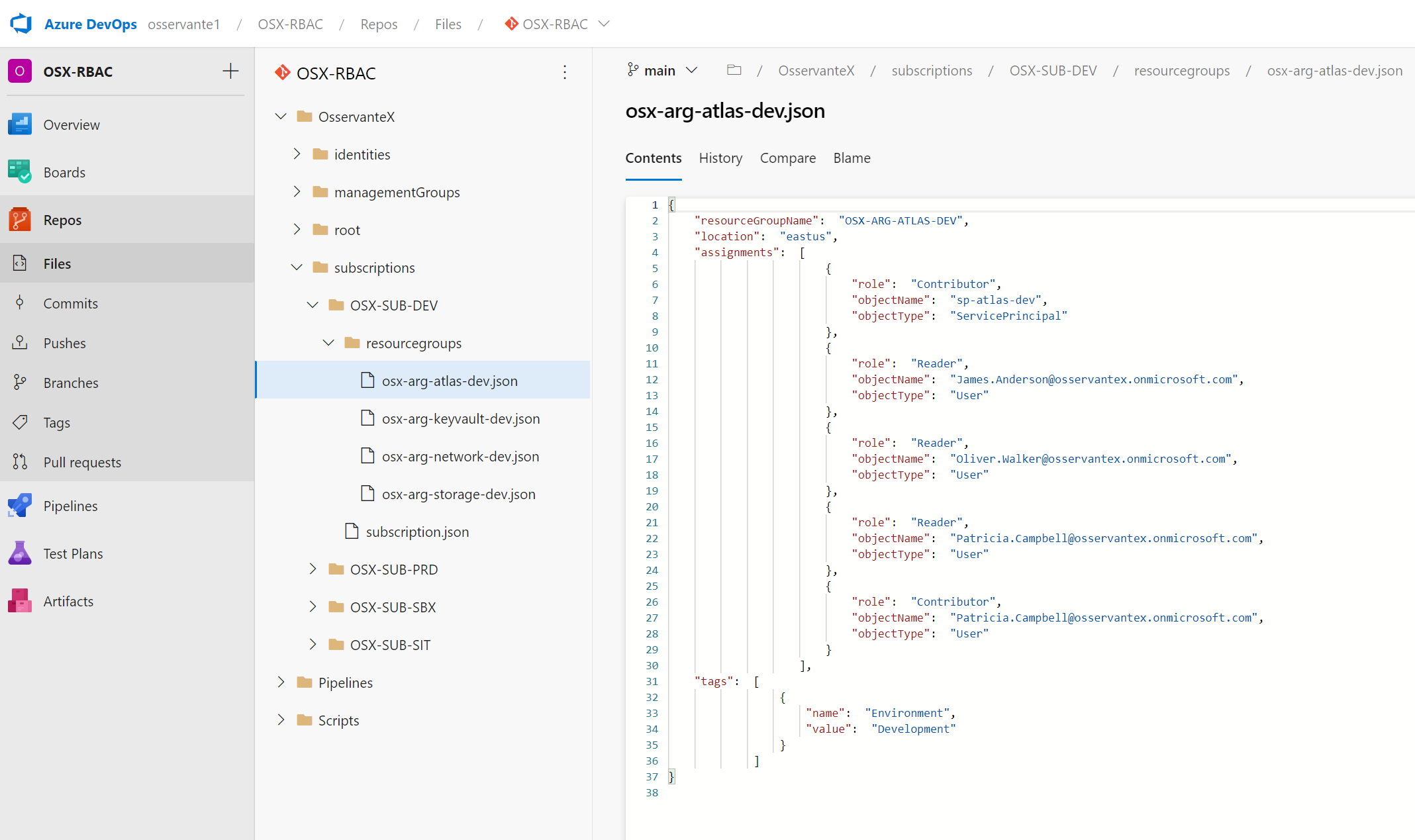Image resolution: width=1415 pixels, height=840 pixels.
Task: Open the Pushes page icon
Action: pos(20,343)
